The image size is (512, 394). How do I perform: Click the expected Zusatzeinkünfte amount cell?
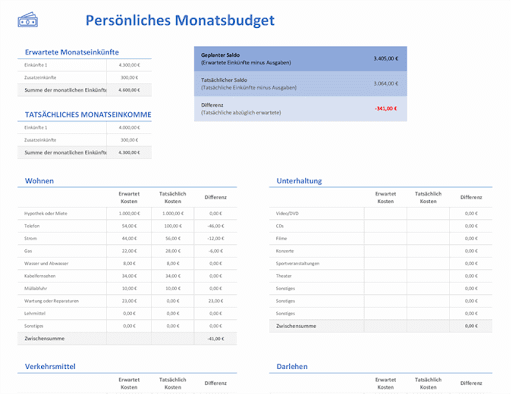[129, 78]
